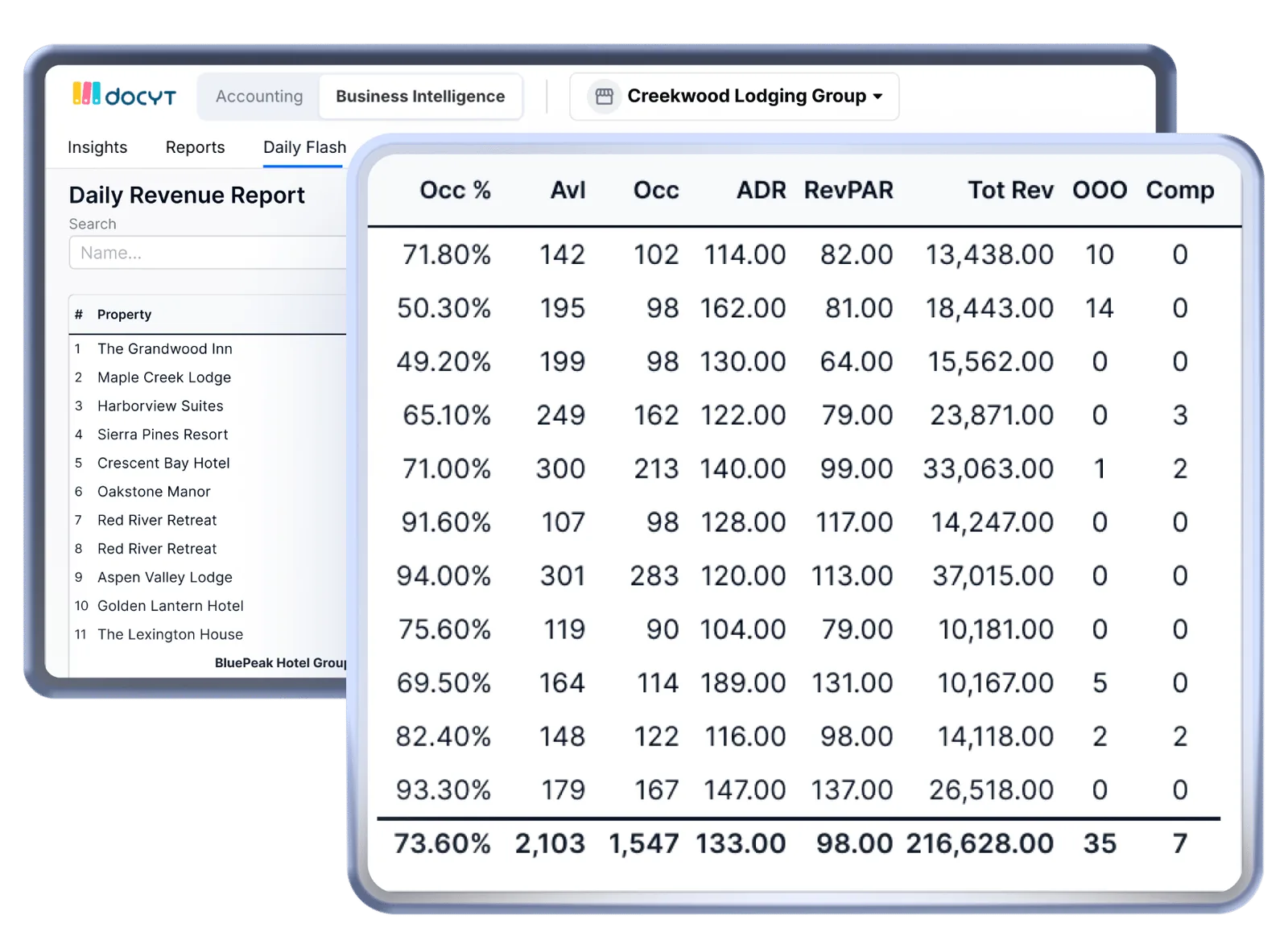The image size is (1288, 940).
Task: Click the Tot Rev column header
Action: tap(1010, 190)
